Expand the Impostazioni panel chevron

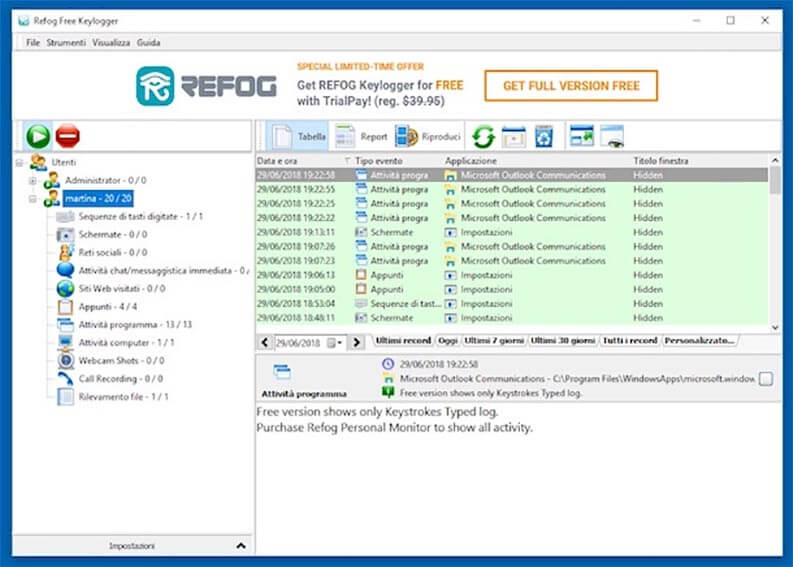[241, 546]
